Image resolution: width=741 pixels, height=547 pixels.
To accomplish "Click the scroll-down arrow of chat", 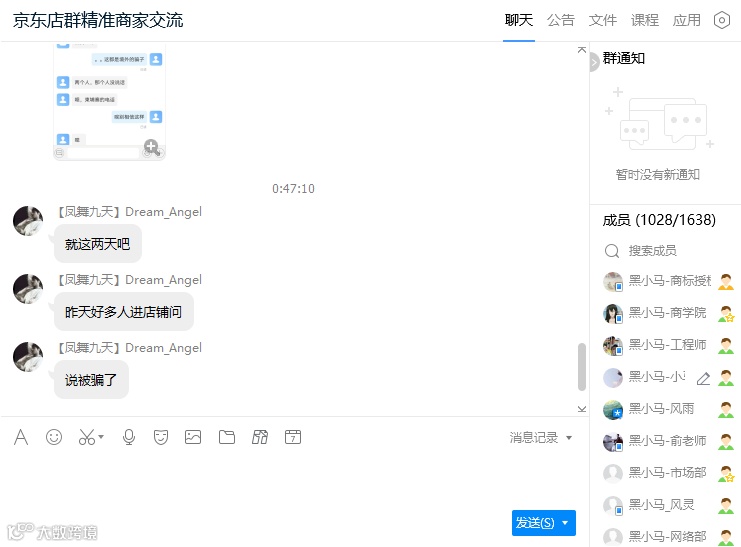I will tap(582, 408).
